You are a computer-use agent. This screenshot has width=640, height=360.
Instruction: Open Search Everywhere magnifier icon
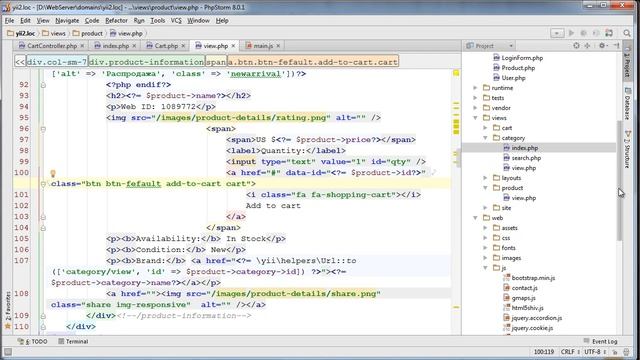pyautogui.click(x=627, y=33)
